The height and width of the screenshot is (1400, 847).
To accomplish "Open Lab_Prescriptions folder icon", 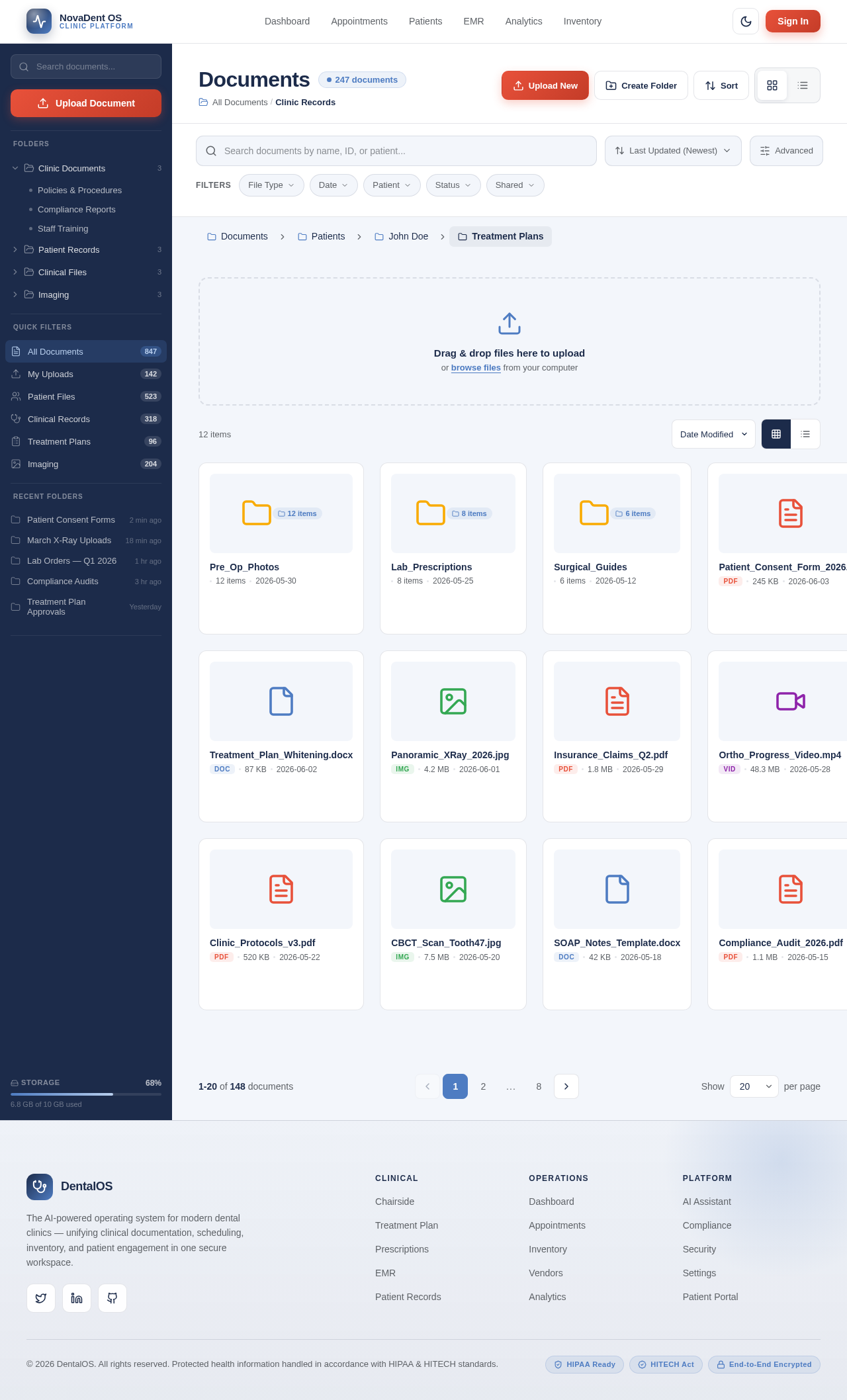I will [431, 513].
